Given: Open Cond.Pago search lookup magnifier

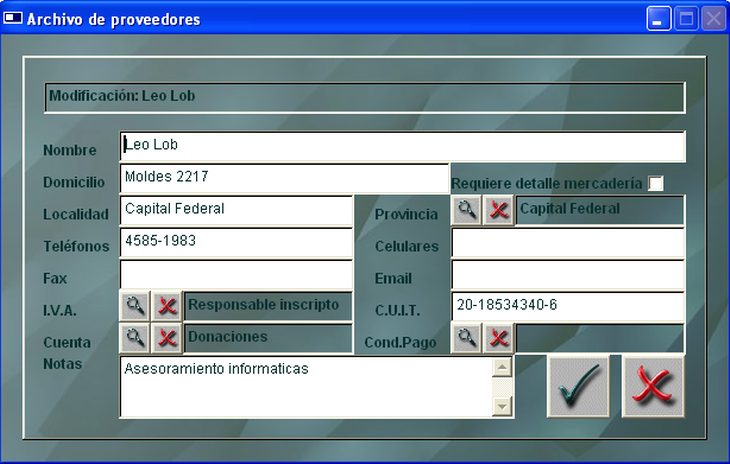Looking at the screenshot, I should 466,338.
